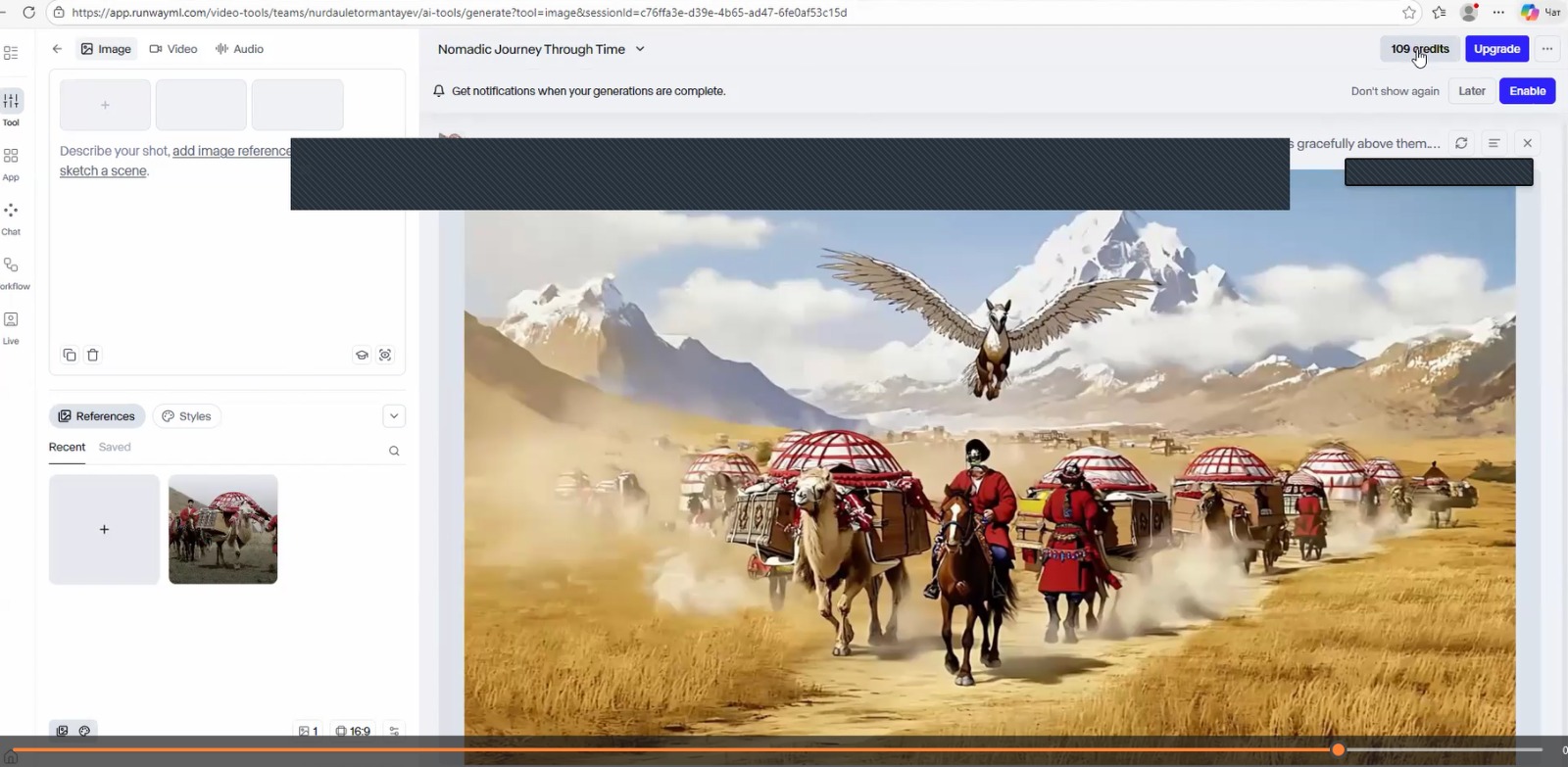Search references with magnifier icon
The width and height of the screenshot is (1568, 767).
pos(394,451)
